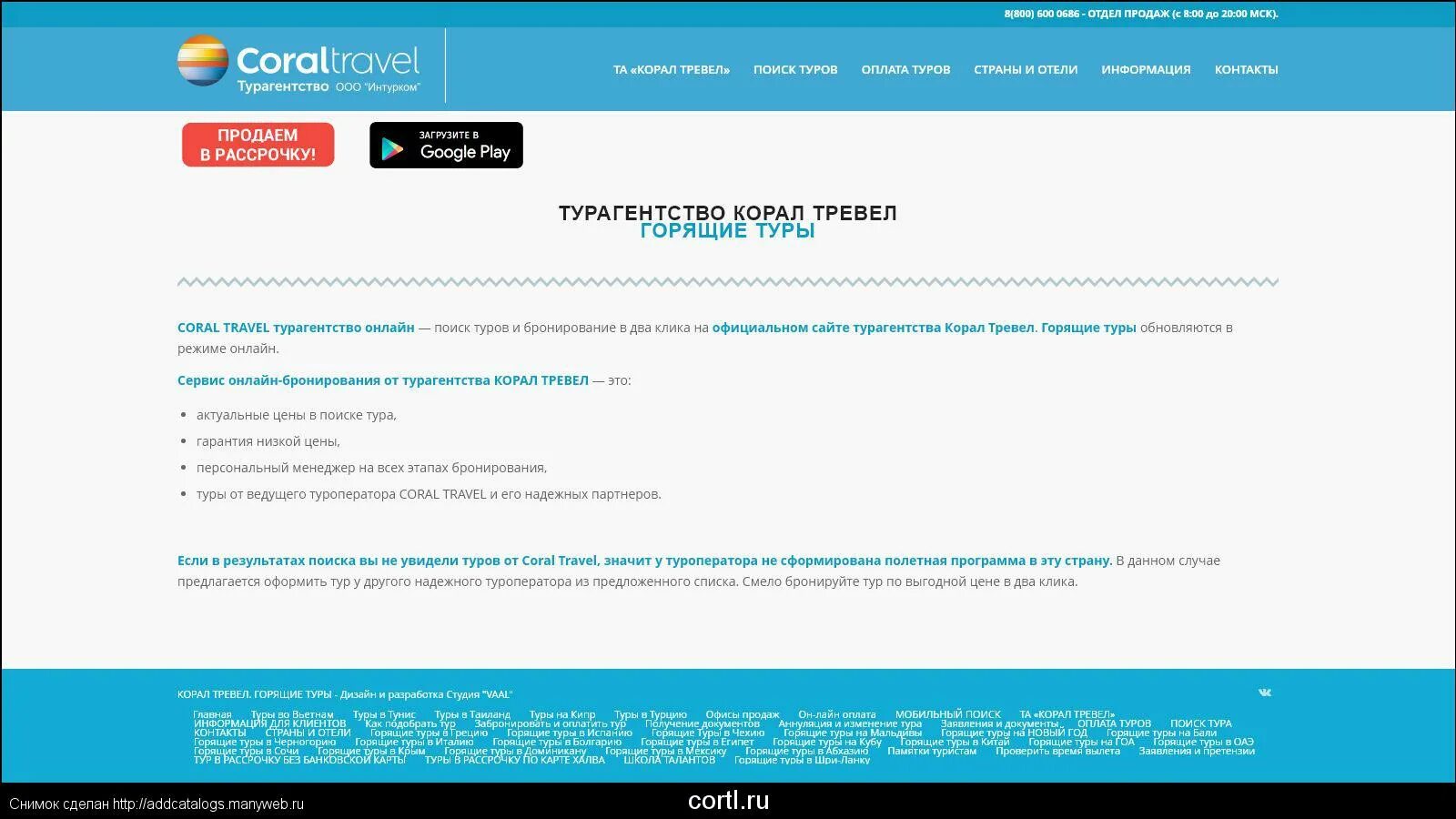This screenshot has height=819, width=1456.
Task: Open the «КОНТАКТЫ» header menu
Action: click(x=1246, y=70)
